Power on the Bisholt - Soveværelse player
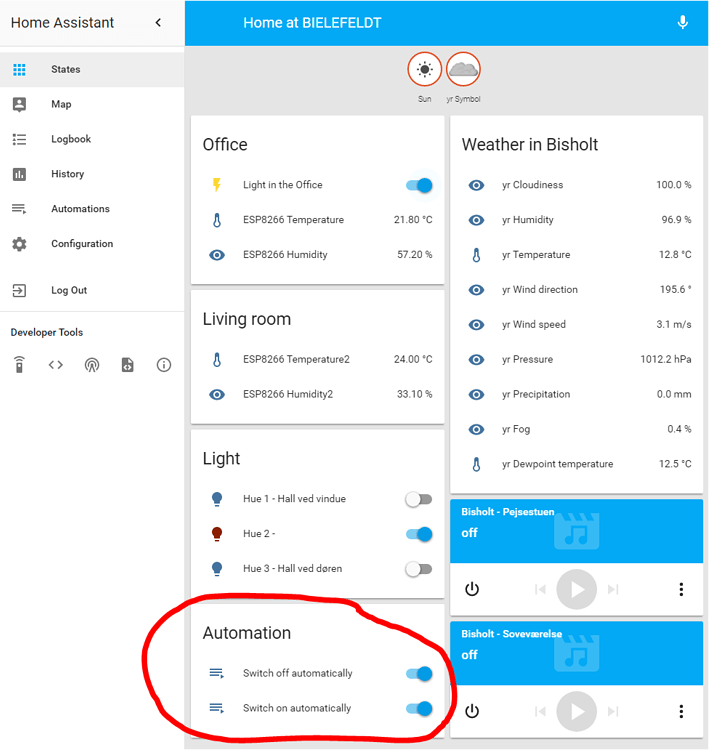This screenshot has width=709, height=750. 472,712
